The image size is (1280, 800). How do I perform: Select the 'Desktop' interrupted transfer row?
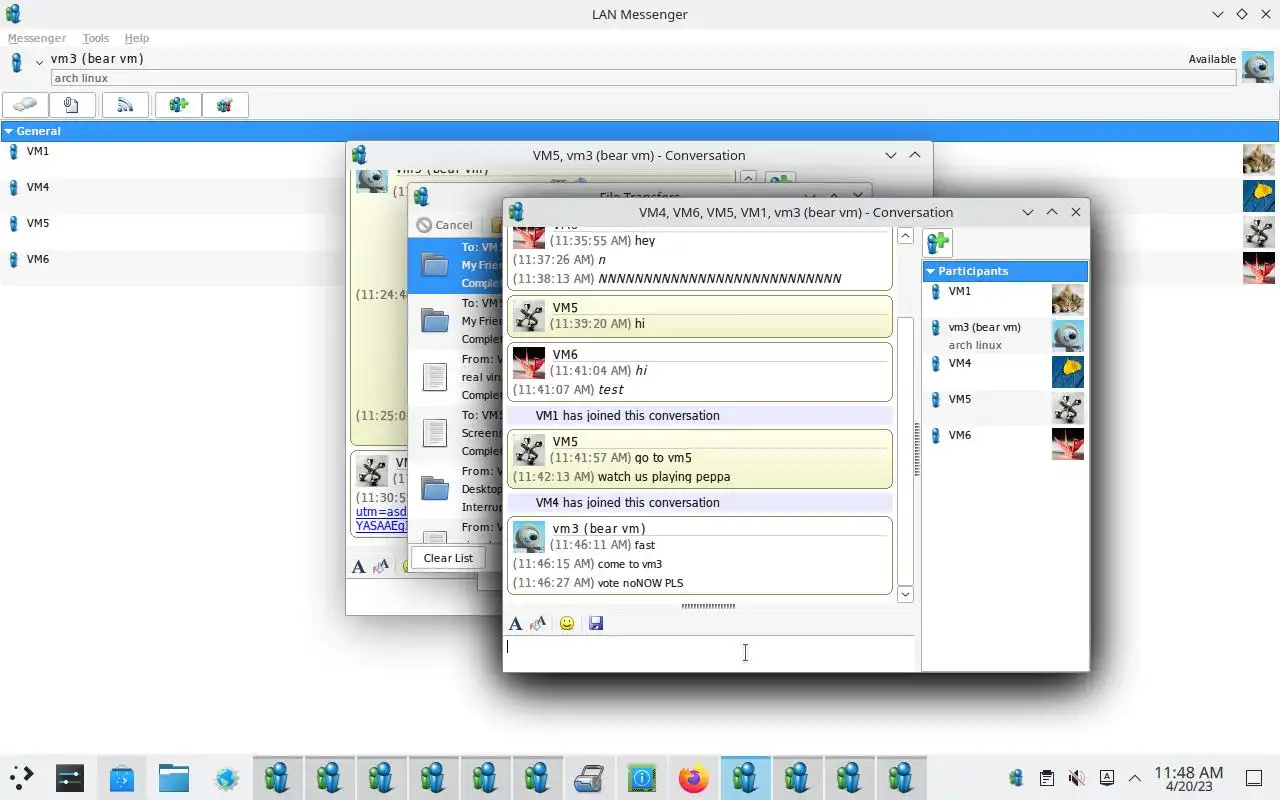click(456, 489)
